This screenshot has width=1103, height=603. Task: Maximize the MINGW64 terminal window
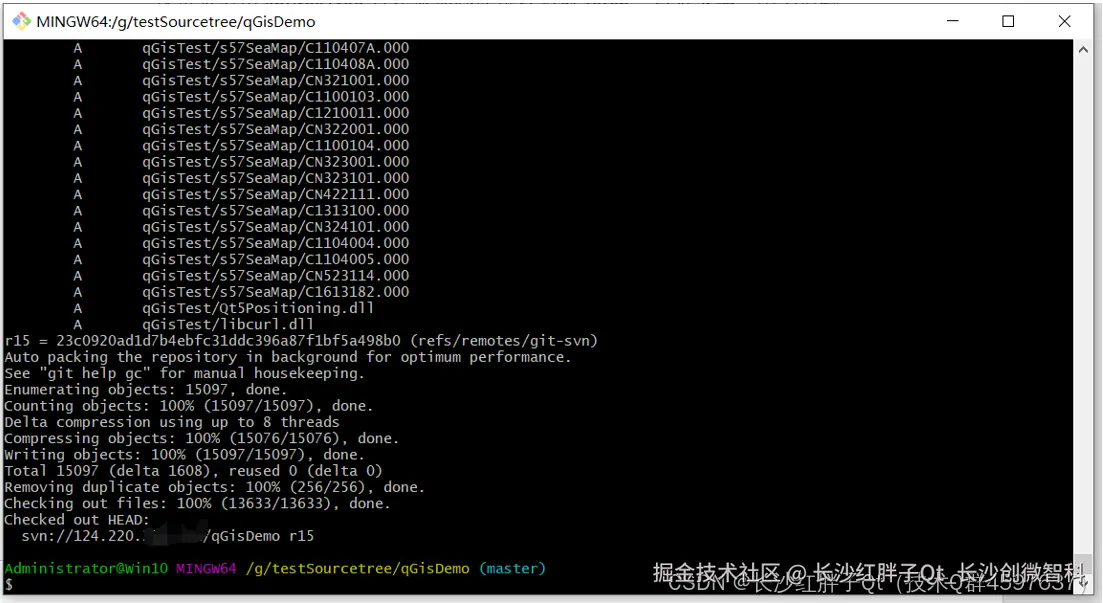tap(1008, 21)
